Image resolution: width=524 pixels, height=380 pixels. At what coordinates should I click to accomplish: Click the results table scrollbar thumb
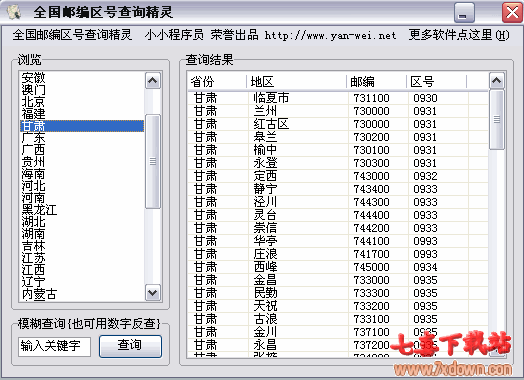click(x=497, y=119)
